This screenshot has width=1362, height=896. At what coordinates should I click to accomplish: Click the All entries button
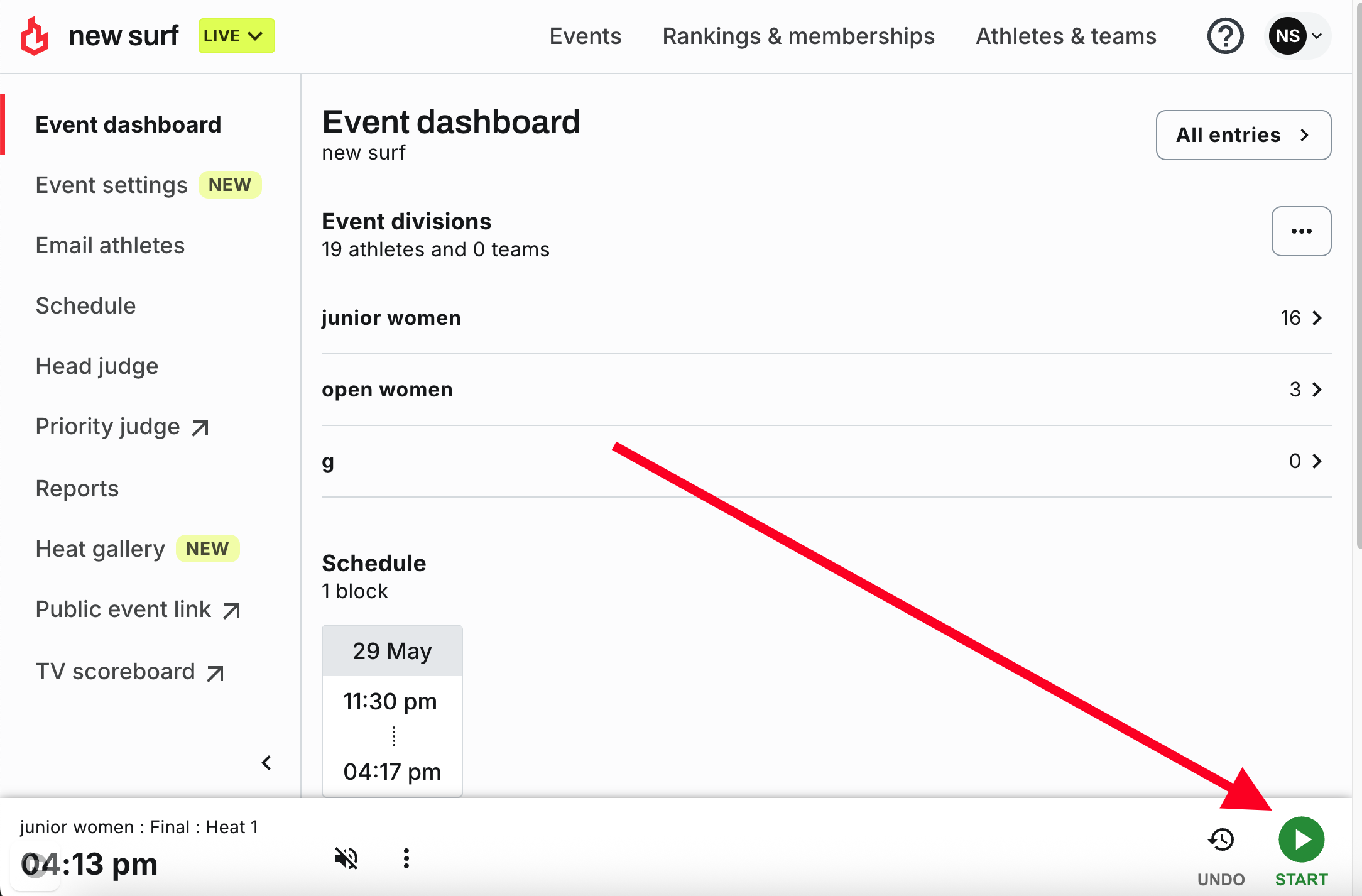point(1243,135)
